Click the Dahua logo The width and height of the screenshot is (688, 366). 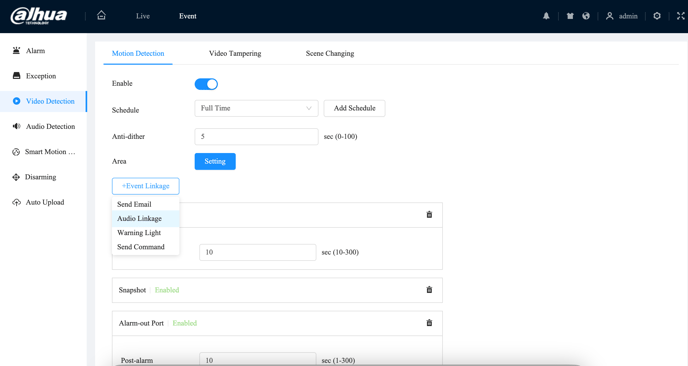tap(39, 15)
